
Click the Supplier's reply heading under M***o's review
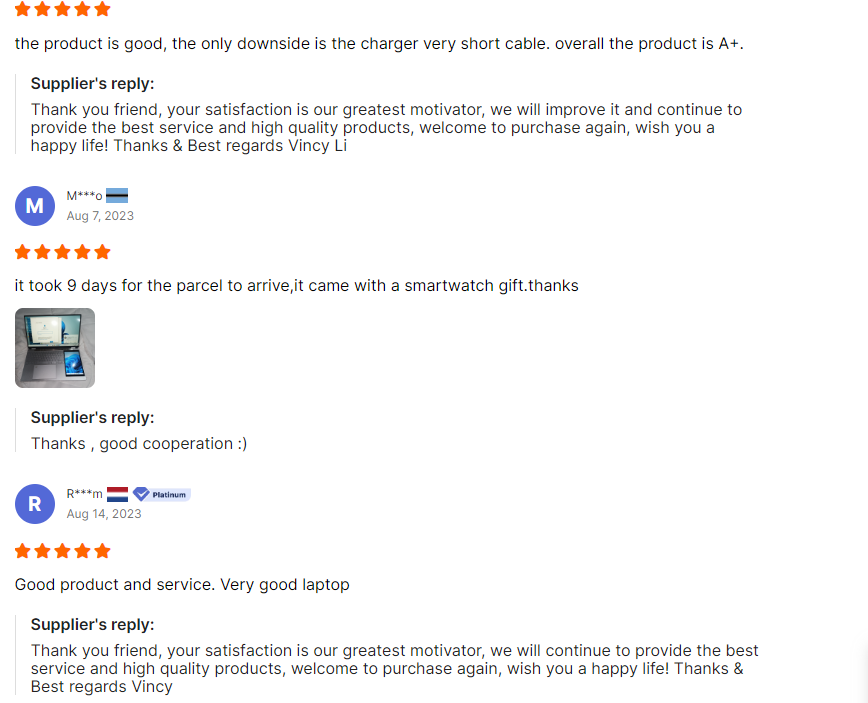93,418
